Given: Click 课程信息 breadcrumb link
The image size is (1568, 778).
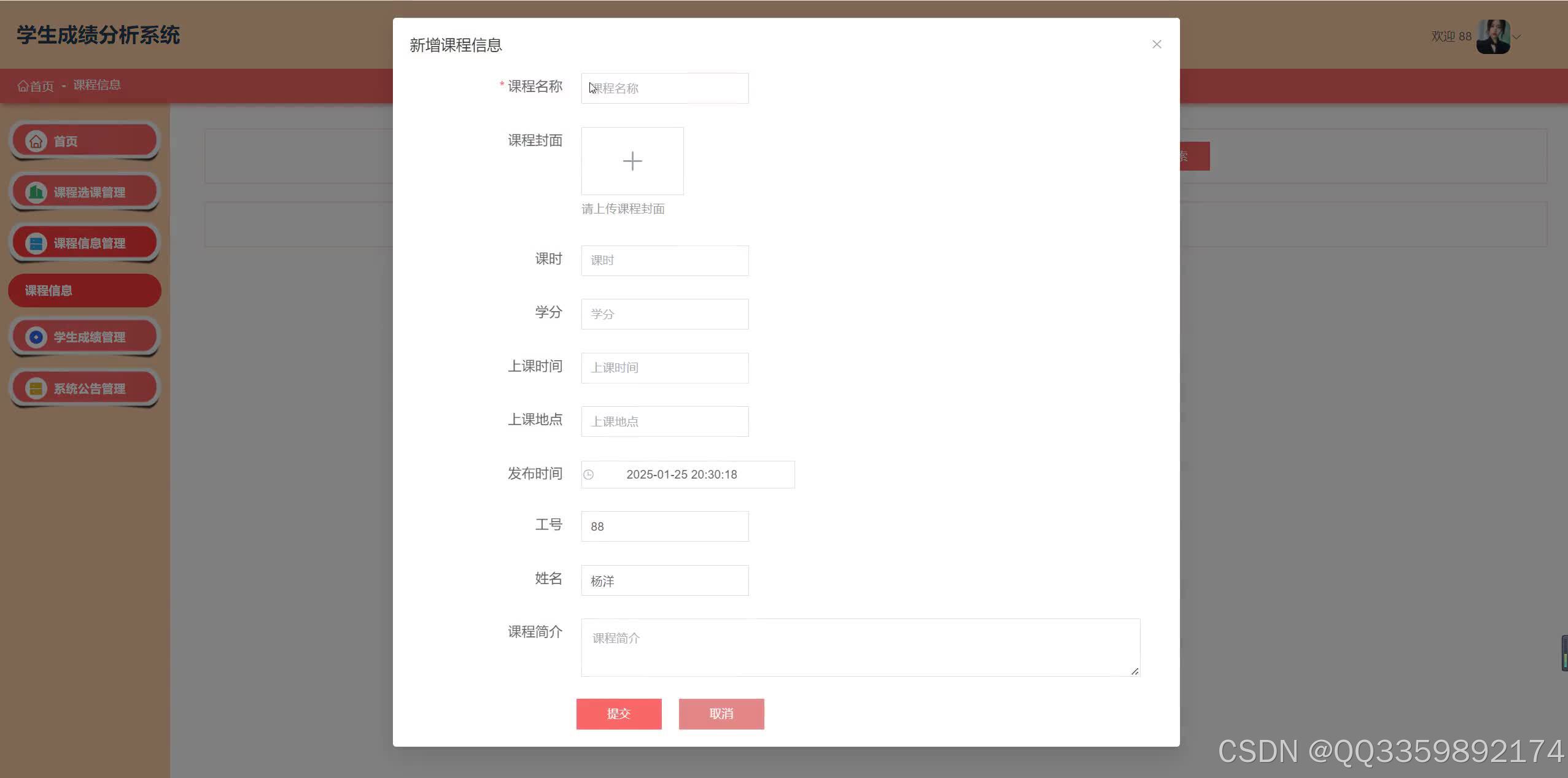Looking at the screenshot, I should point(96,85).
